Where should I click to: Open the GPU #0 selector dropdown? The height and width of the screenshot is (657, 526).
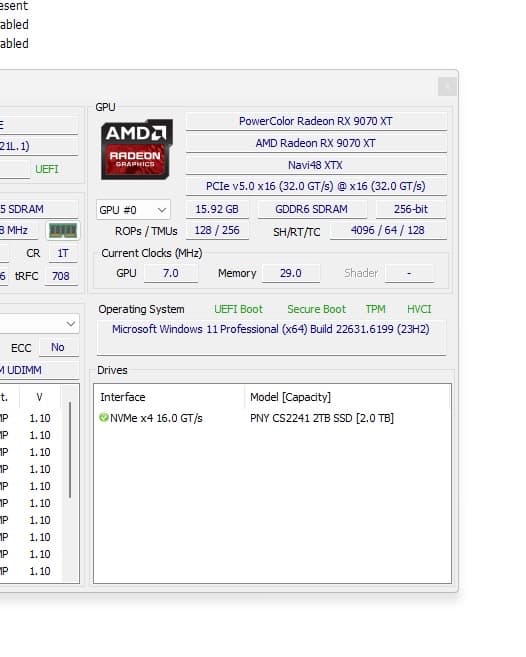pos(133,210)
